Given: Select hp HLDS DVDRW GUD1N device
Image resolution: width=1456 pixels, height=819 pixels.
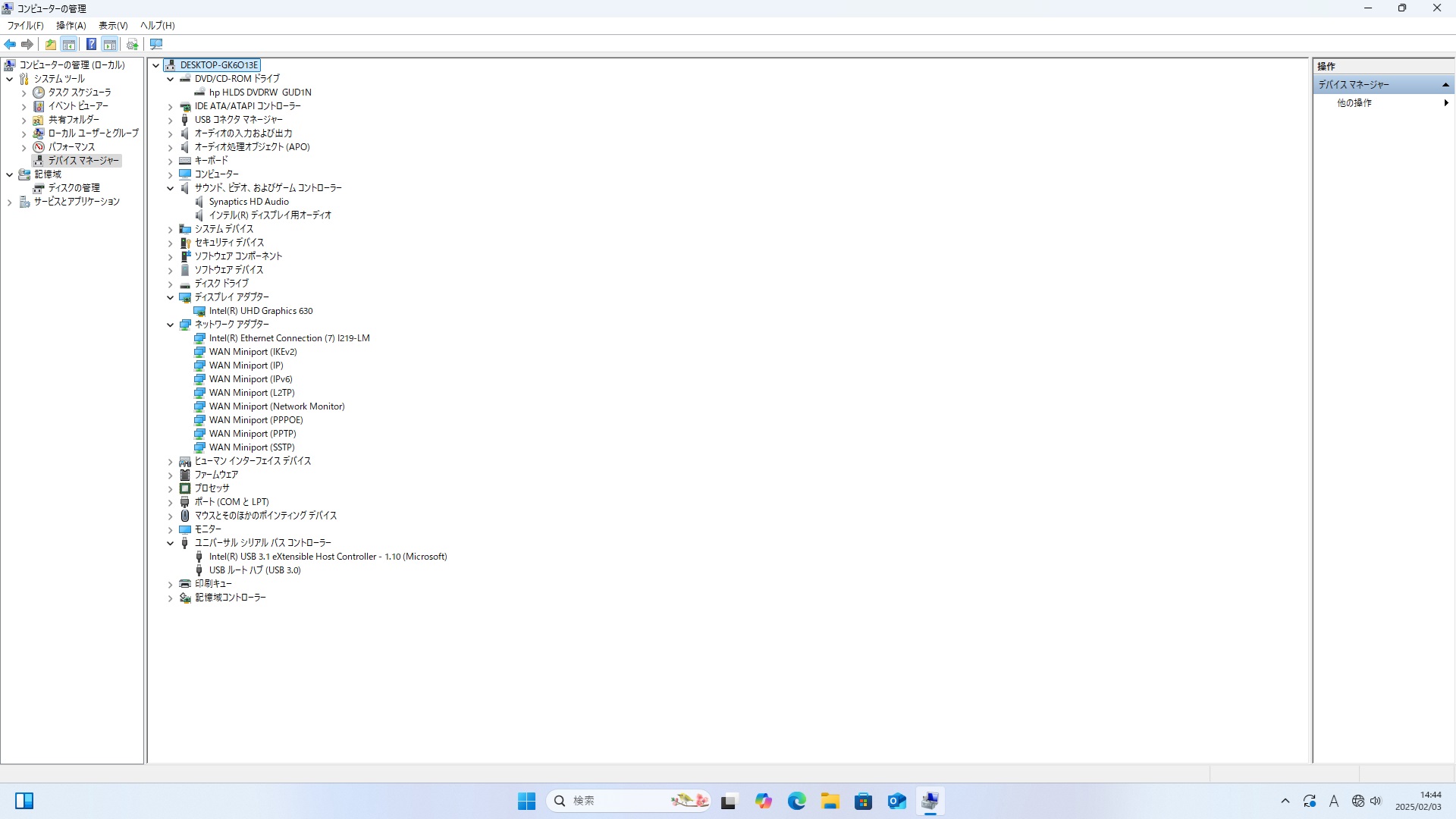Looking at the screenshot, I should point(260,93).
